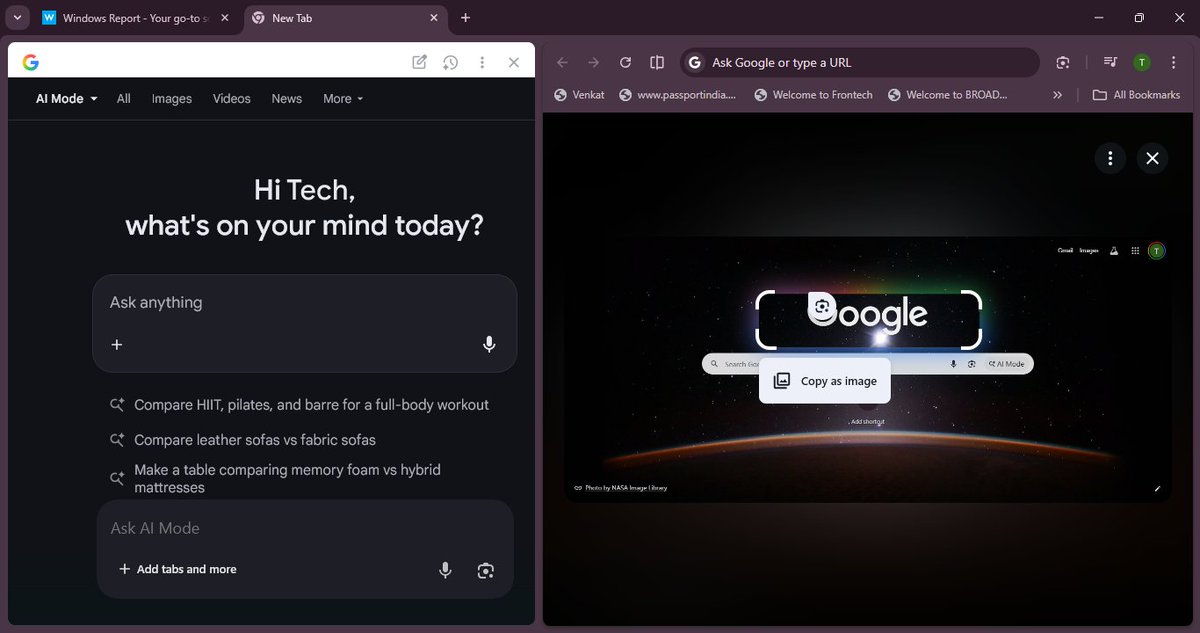Open the AI Mode dropdown
Image resolution: width=1200 pixels, height=633 pixels.
point(64,98)
